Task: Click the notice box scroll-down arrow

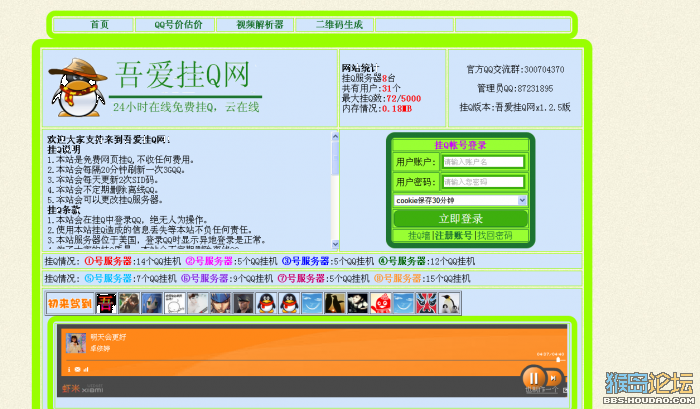Action: point(335,244)
